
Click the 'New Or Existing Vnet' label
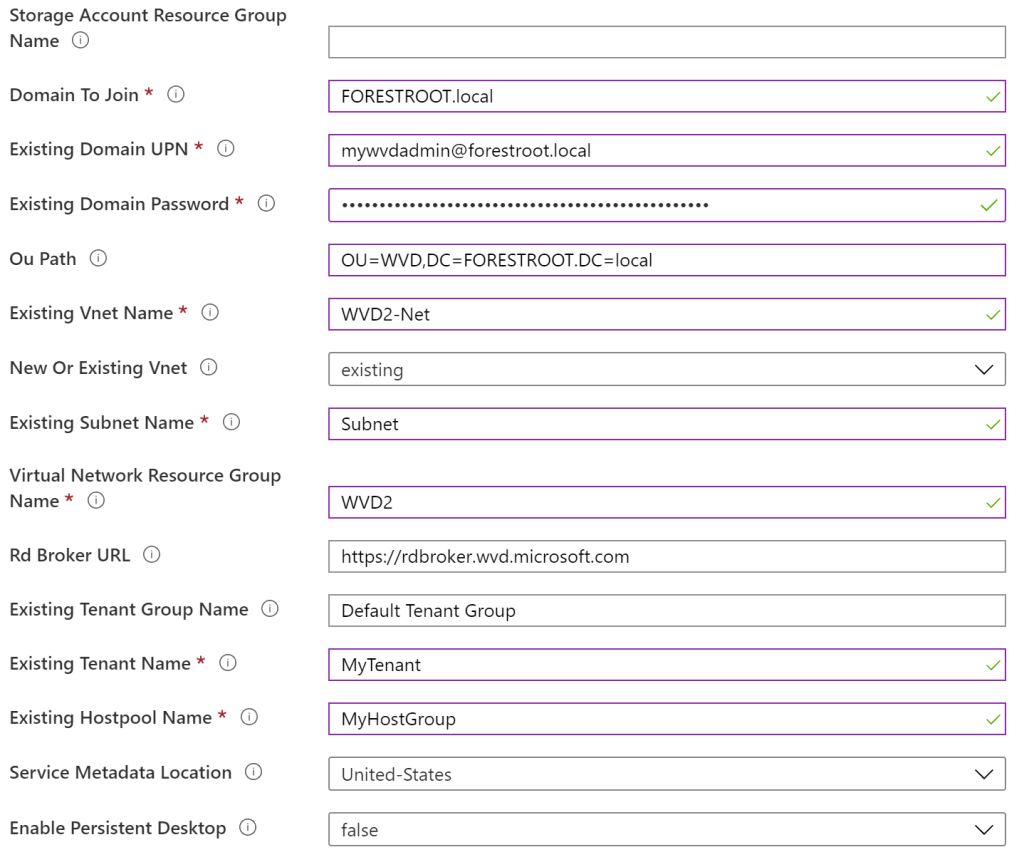click(99, 368)
